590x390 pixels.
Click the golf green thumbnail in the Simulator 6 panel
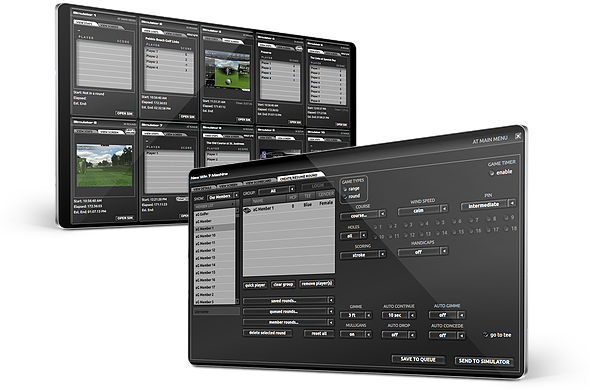pyautogui.click(x=104, y=166)
